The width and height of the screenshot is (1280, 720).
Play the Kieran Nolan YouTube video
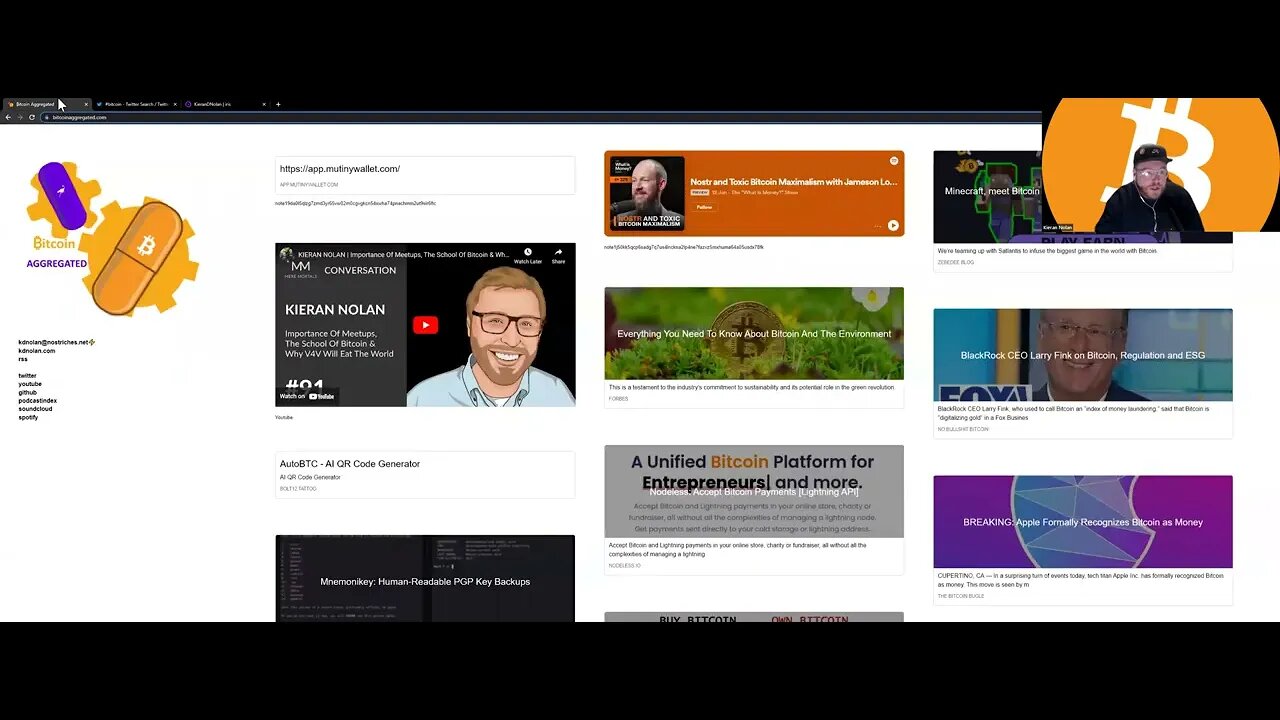pos(425,325)
